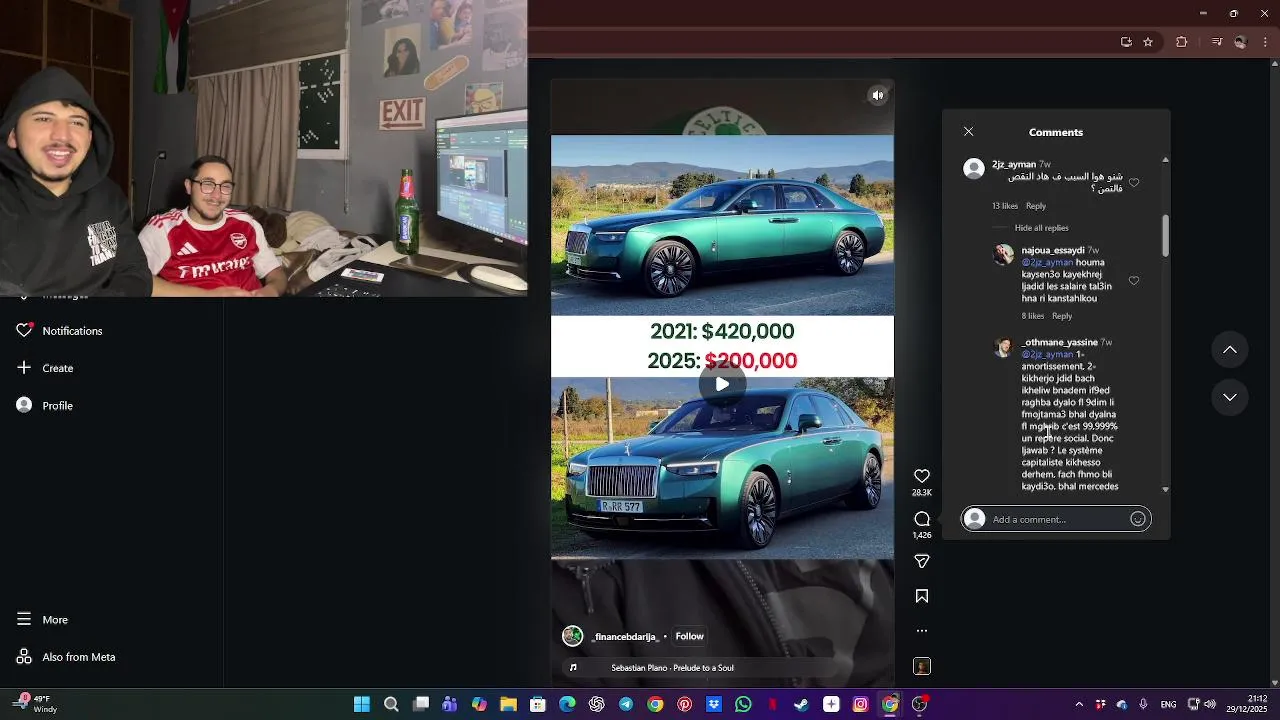Open the volume control in tray

coord(1210,704)
